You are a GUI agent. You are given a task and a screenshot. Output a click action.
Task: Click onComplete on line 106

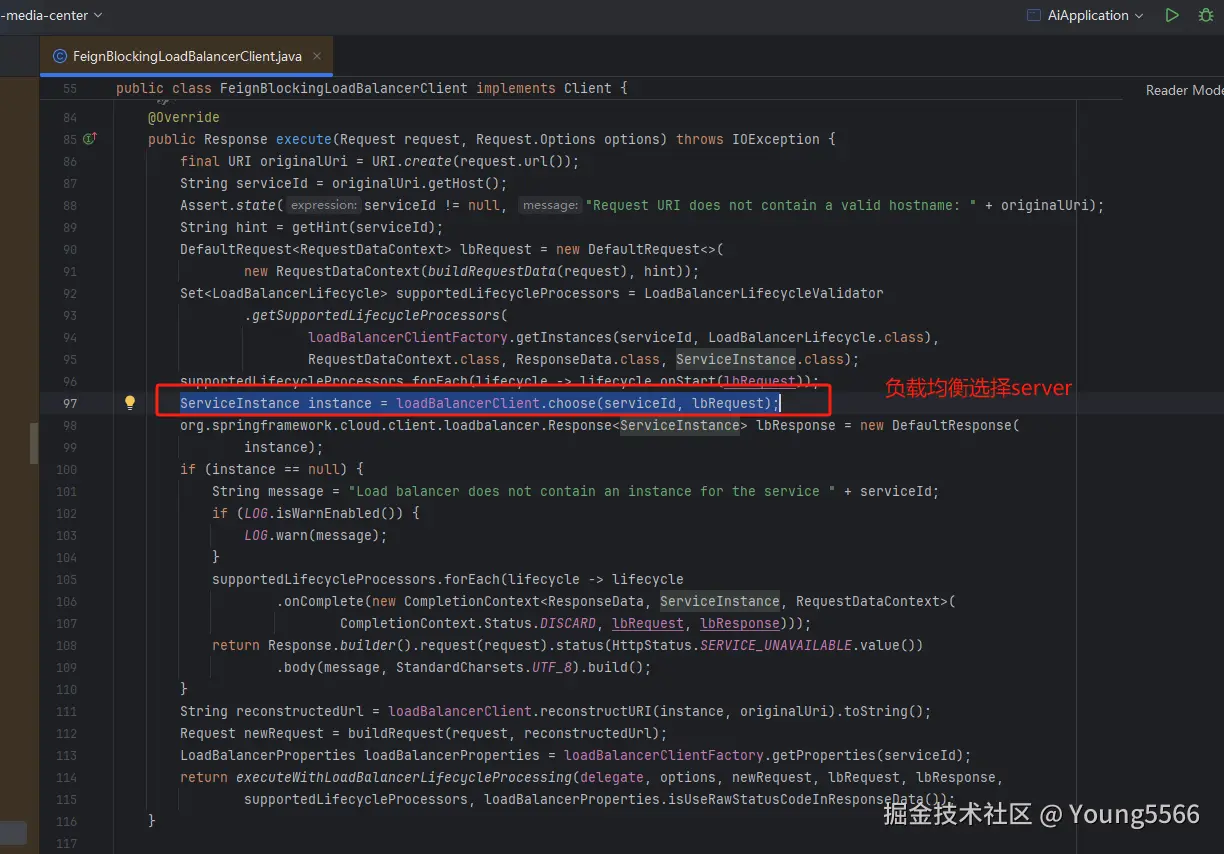(324, 601)
